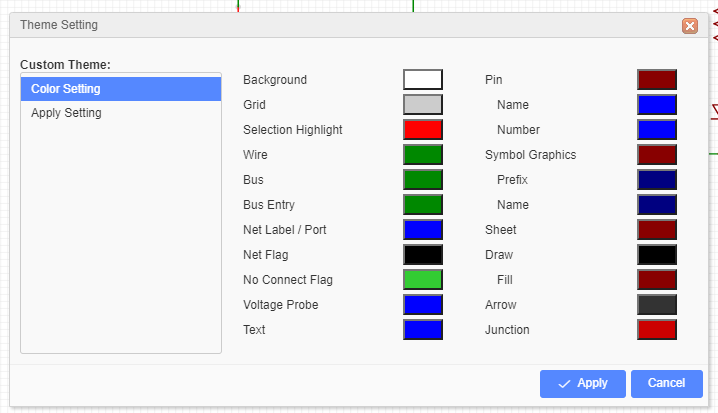Click the Custom Theme heading
The width and height of the screenshot is (718, 413).
point(65,65)
